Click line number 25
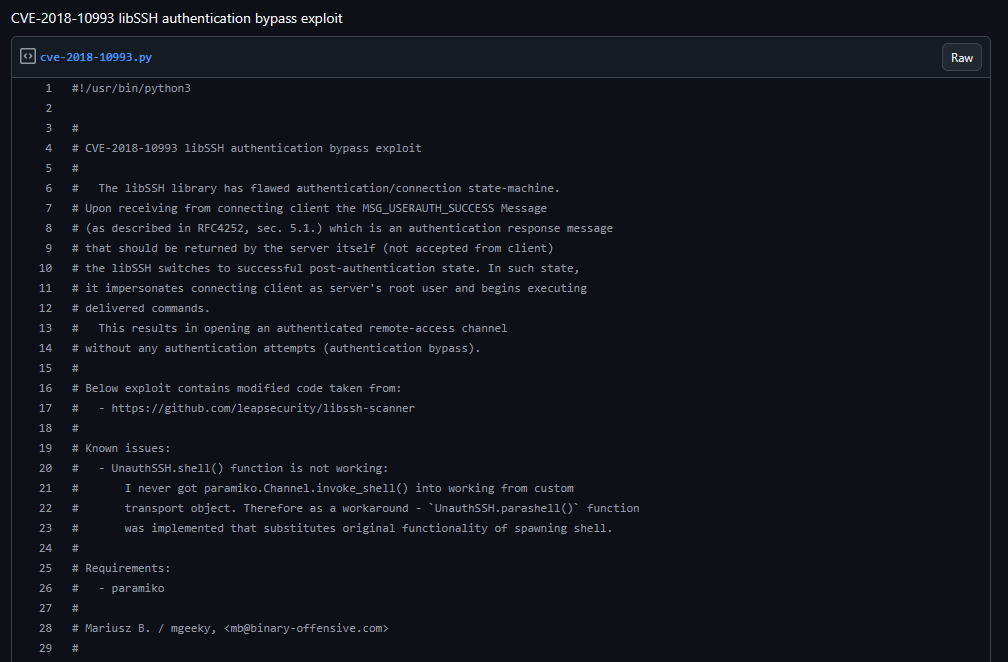 46,568
